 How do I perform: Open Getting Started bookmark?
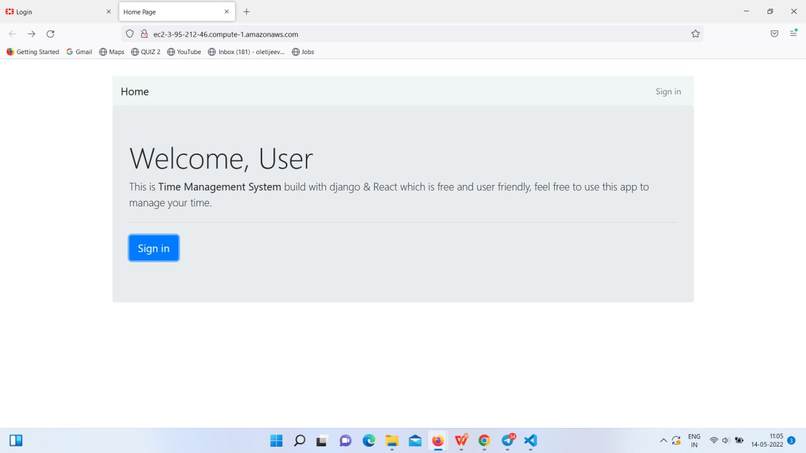tap(32, 52)
